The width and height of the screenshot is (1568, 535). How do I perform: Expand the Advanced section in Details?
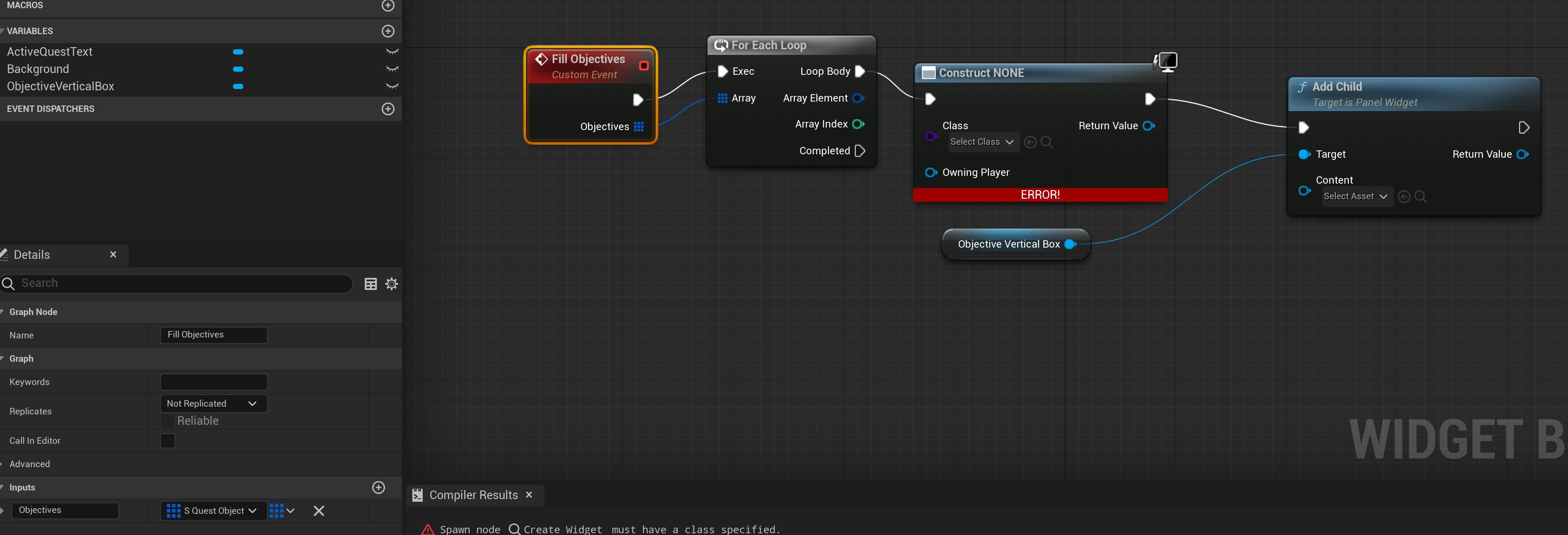[29, 464]
